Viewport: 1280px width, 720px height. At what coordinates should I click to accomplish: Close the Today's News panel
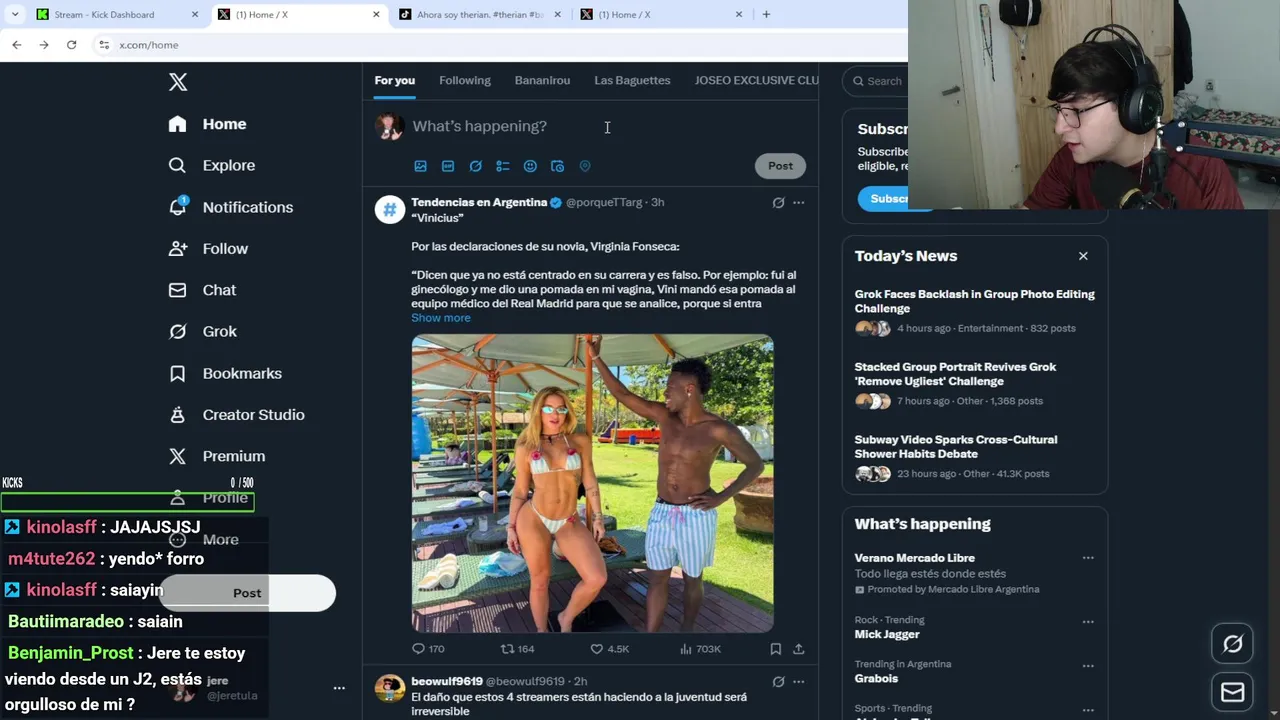coord(1083,256)
